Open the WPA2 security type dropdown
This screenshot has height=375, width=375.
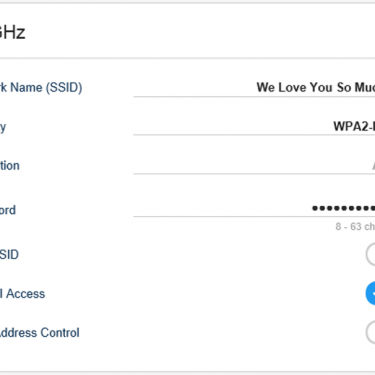(x=254, y=126)
